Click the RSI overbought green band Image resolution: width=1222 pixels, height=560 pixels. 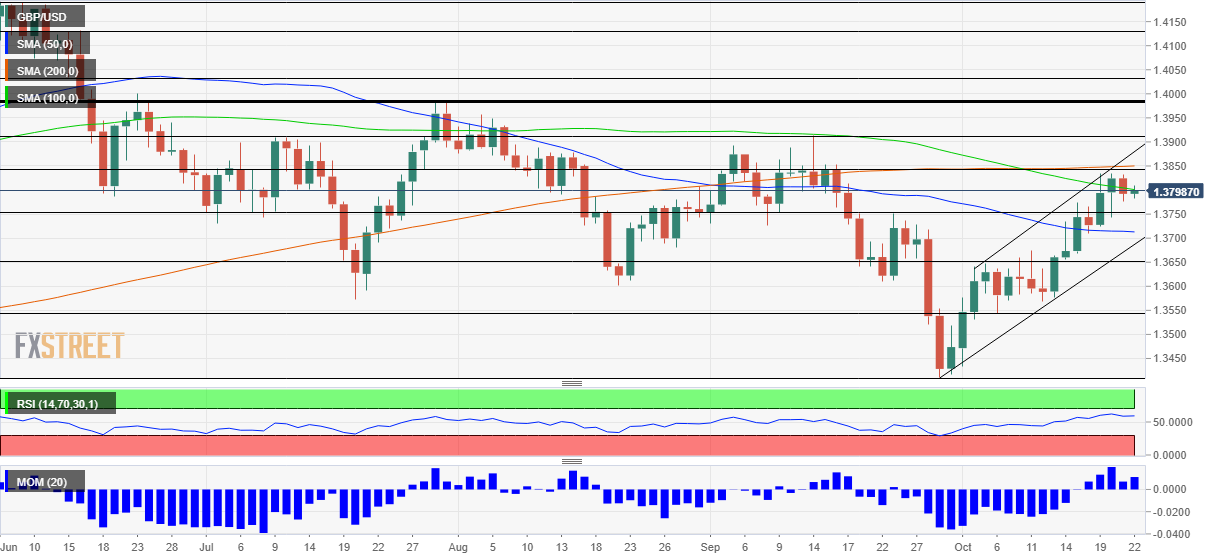coord(568,399)
